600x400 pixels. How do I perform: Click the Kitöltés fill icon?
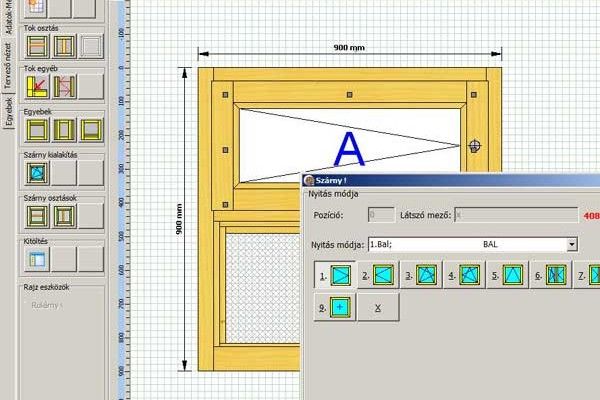[38, 258]
